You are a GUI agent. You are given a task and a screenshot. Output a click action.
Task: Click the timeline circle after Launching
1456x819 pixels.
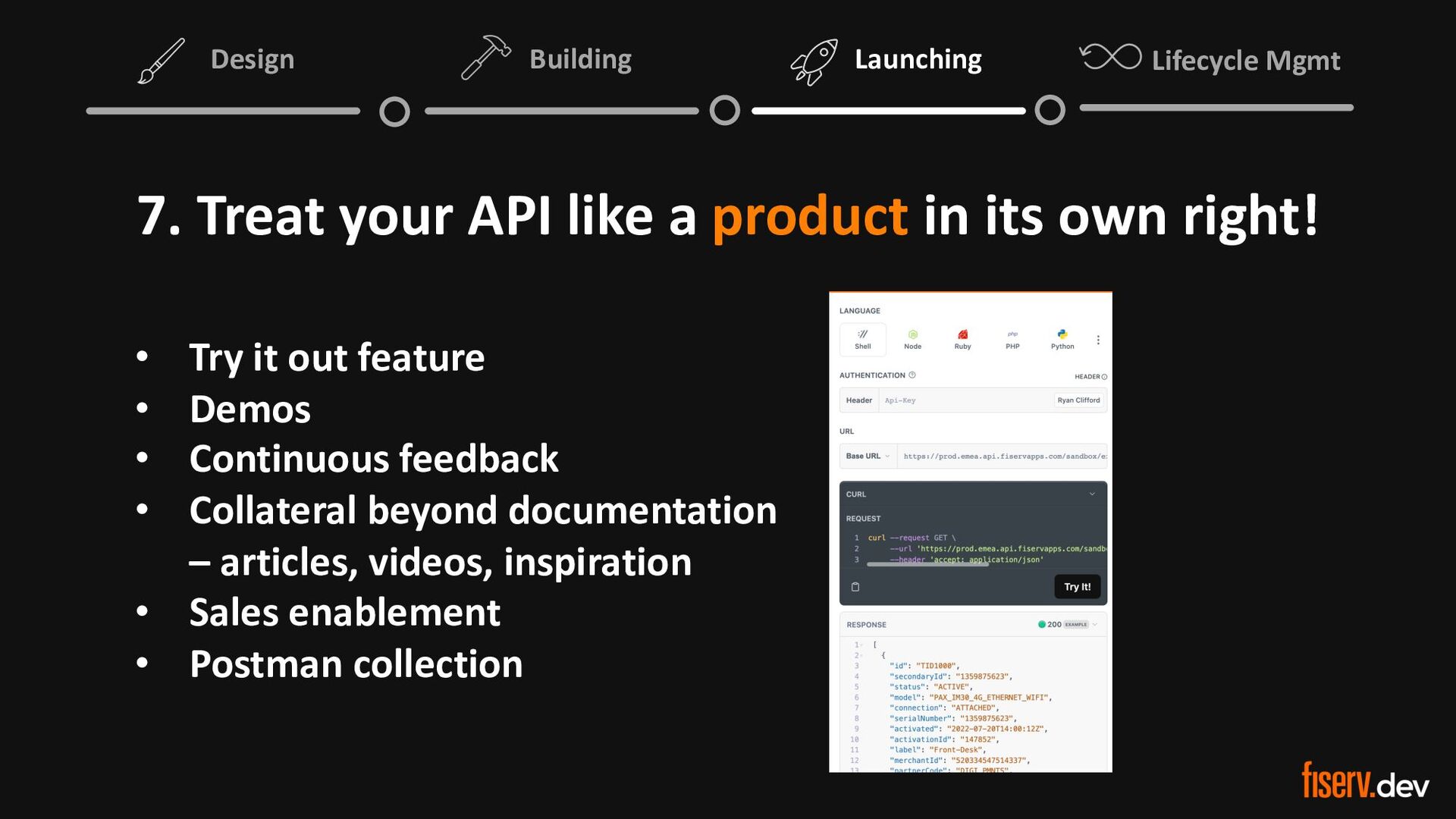(1050, 110)
